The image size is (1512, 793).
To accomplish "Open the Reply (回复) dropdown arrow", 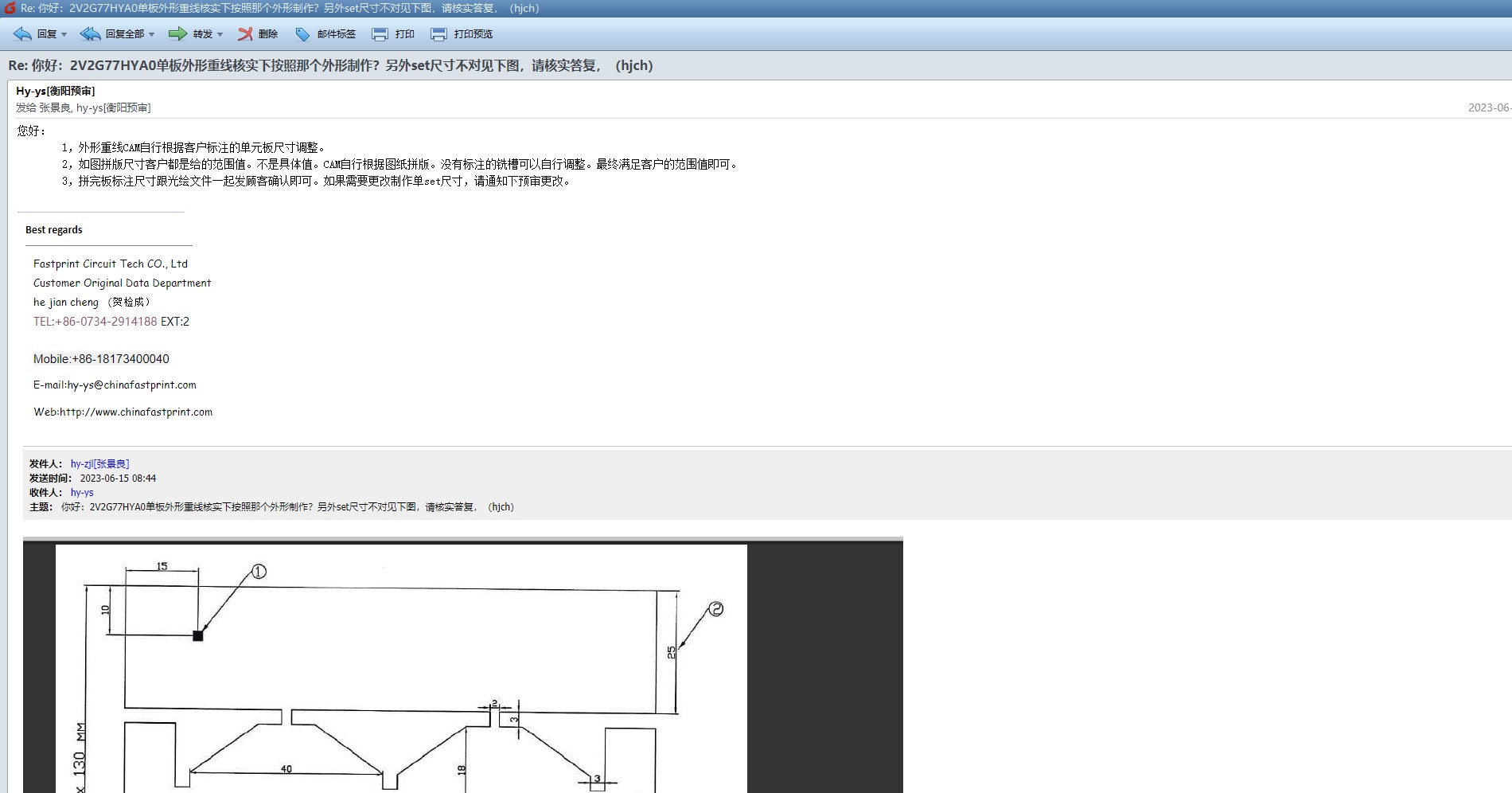I will [64, 34].
